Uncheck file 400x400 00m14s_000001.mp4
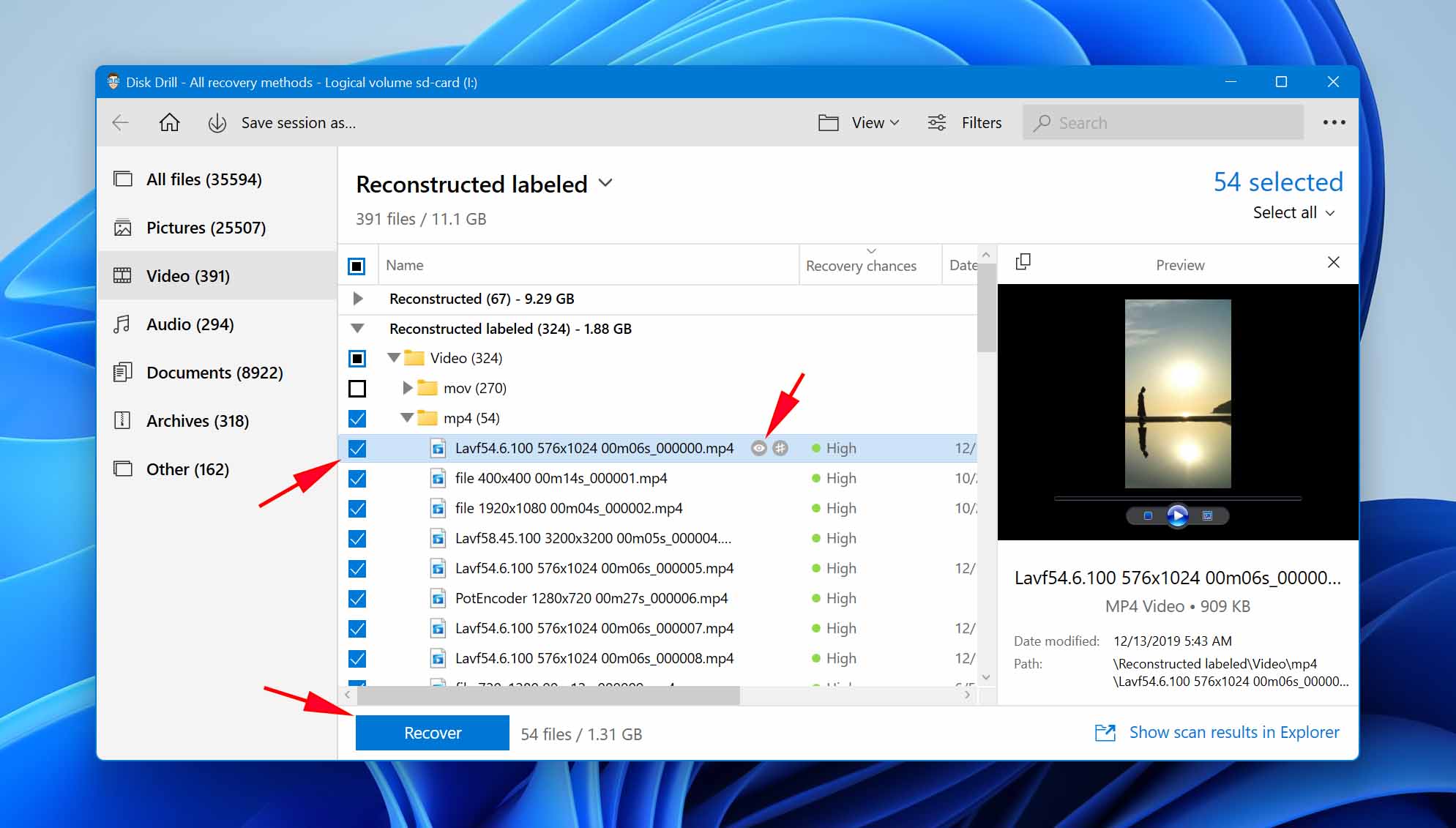The width and height of the screenshot is (1456, 828). 357,479
